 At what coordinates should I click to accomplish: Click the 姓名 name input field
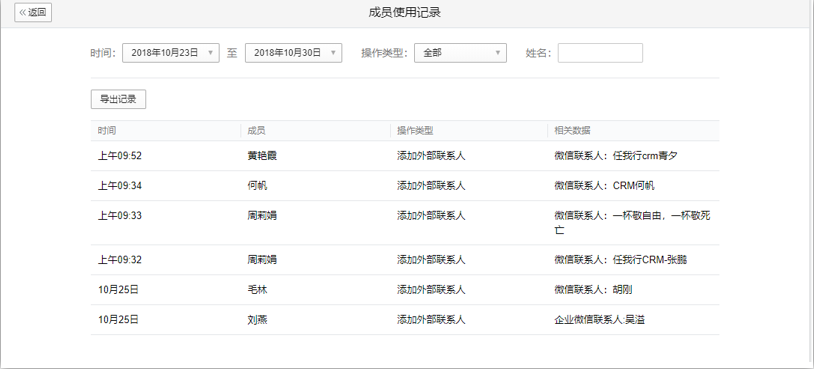click(x=600, y=53)
